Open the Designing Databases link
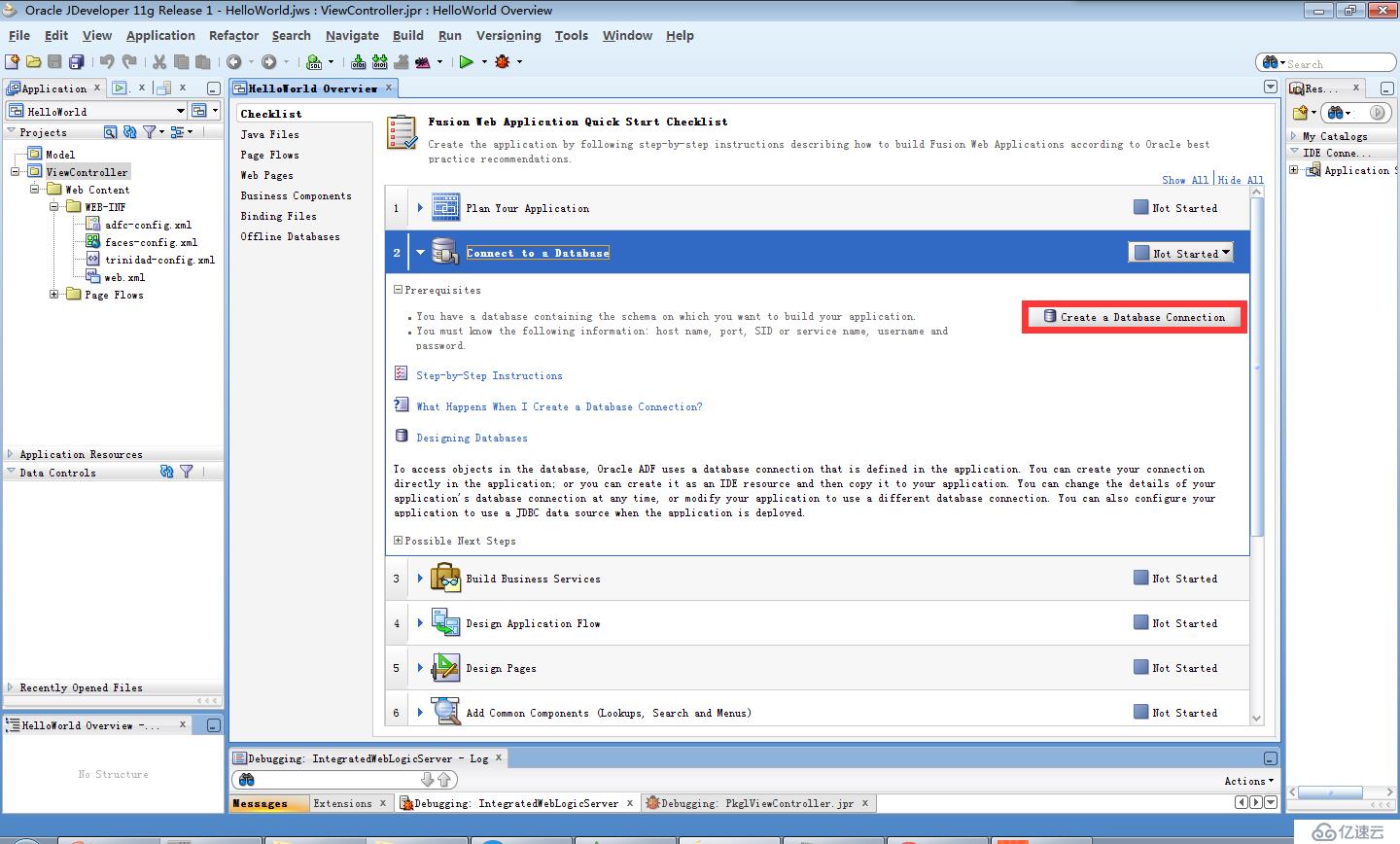This screenshot has height=844, width=1400. click(472, 438)
